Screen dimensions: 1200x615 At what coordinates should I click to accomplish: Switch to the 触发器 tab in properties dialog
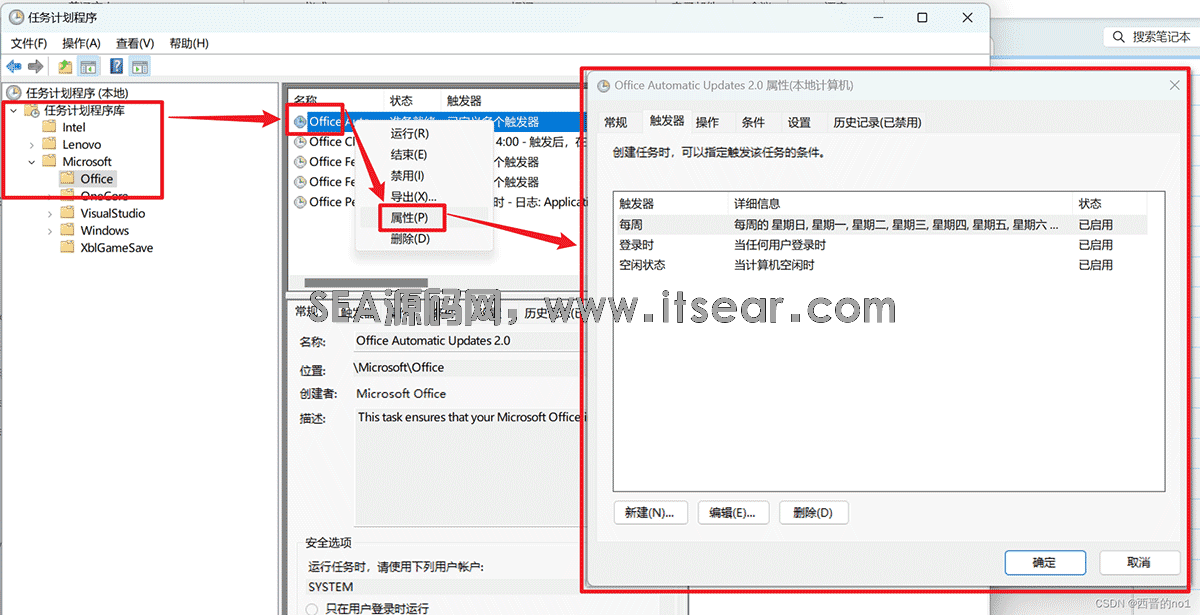point(667,120)
